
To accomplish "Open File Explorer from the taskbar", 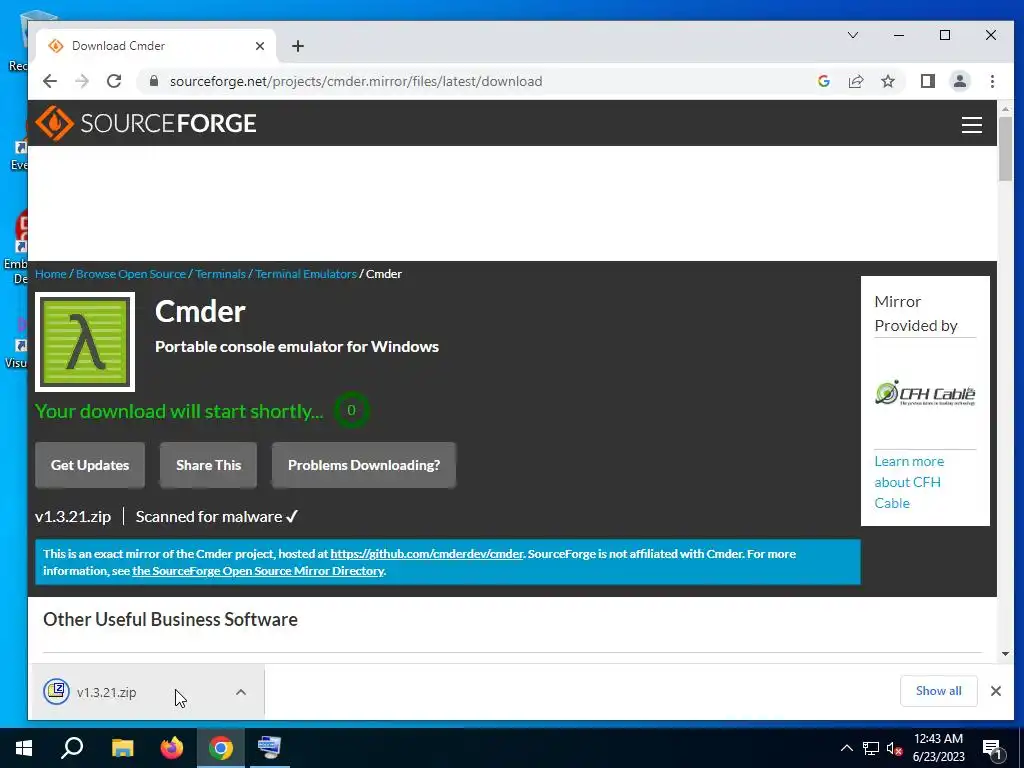I will [122, 748].
